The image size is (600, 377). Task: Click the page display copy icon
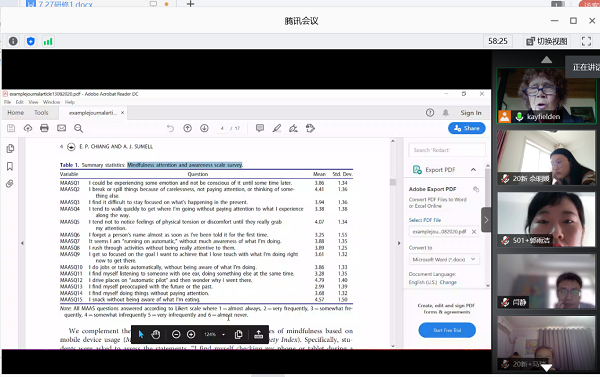238,335
